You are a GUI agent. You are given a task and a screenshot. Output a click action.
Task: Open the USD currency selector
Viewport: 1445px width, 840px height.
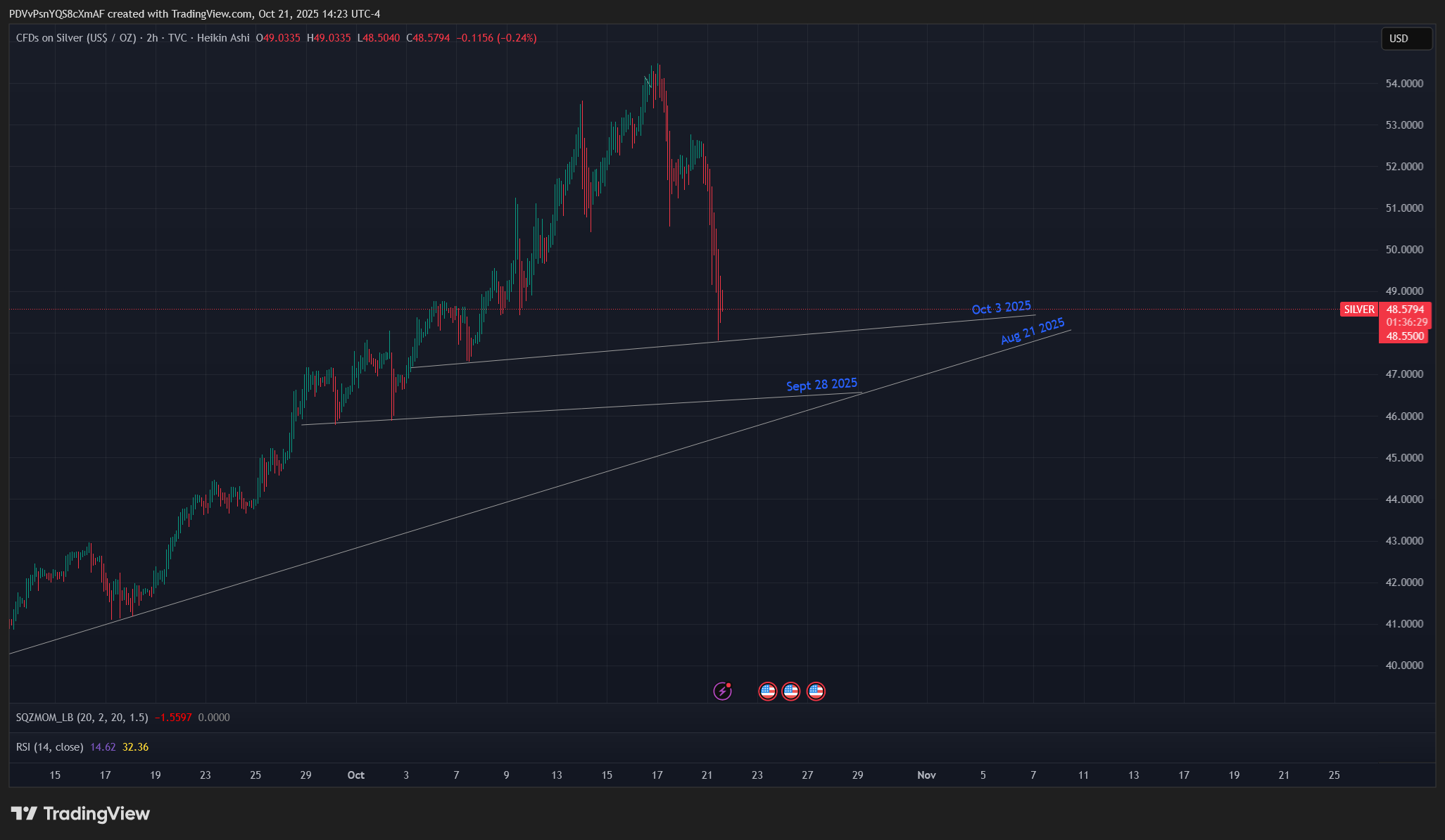click(x=1406, y=39)
